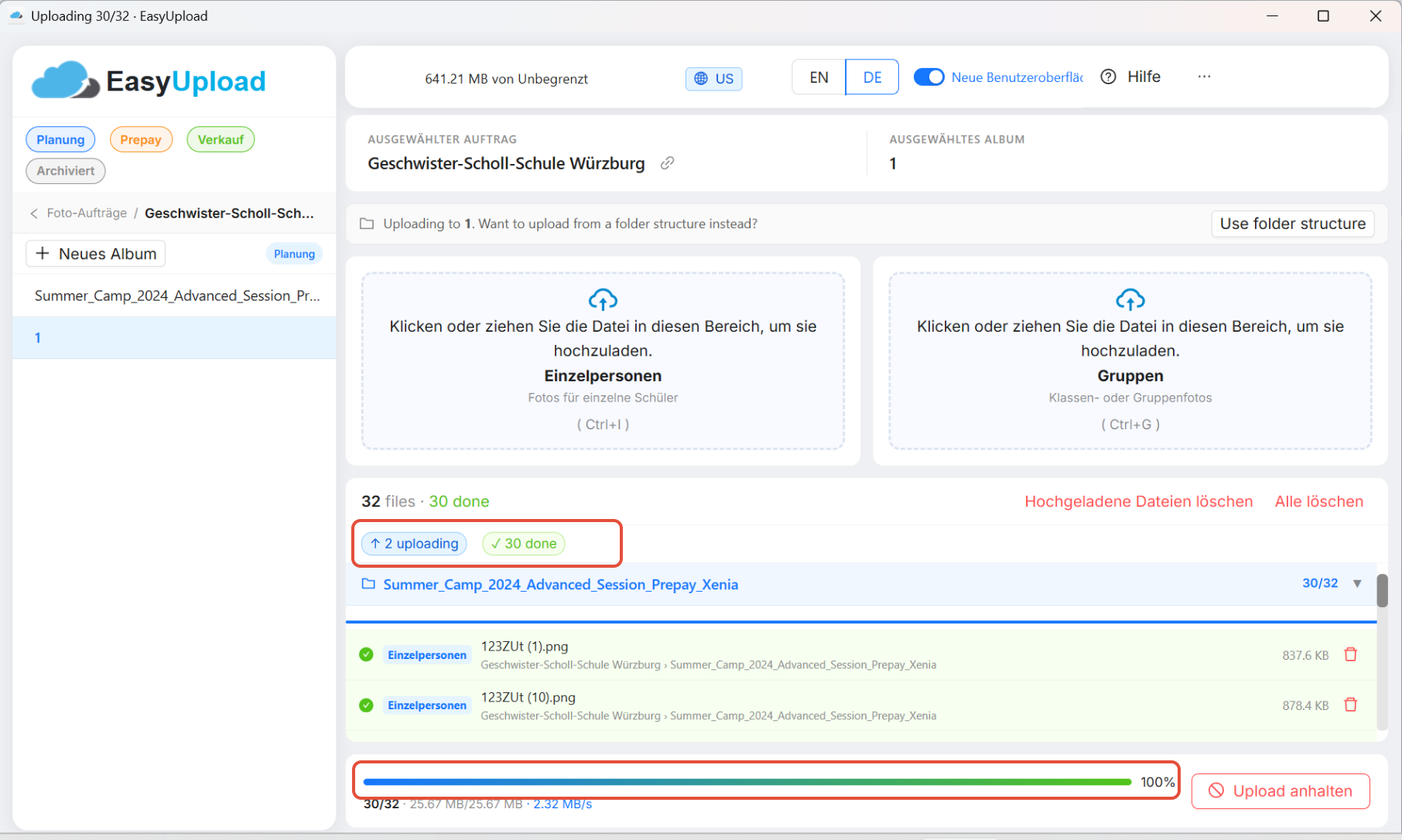Collapse the Summer_Camp_2024 file group arrow
The height and width of the screenshot is (840, 1402).
(1357, 584)
